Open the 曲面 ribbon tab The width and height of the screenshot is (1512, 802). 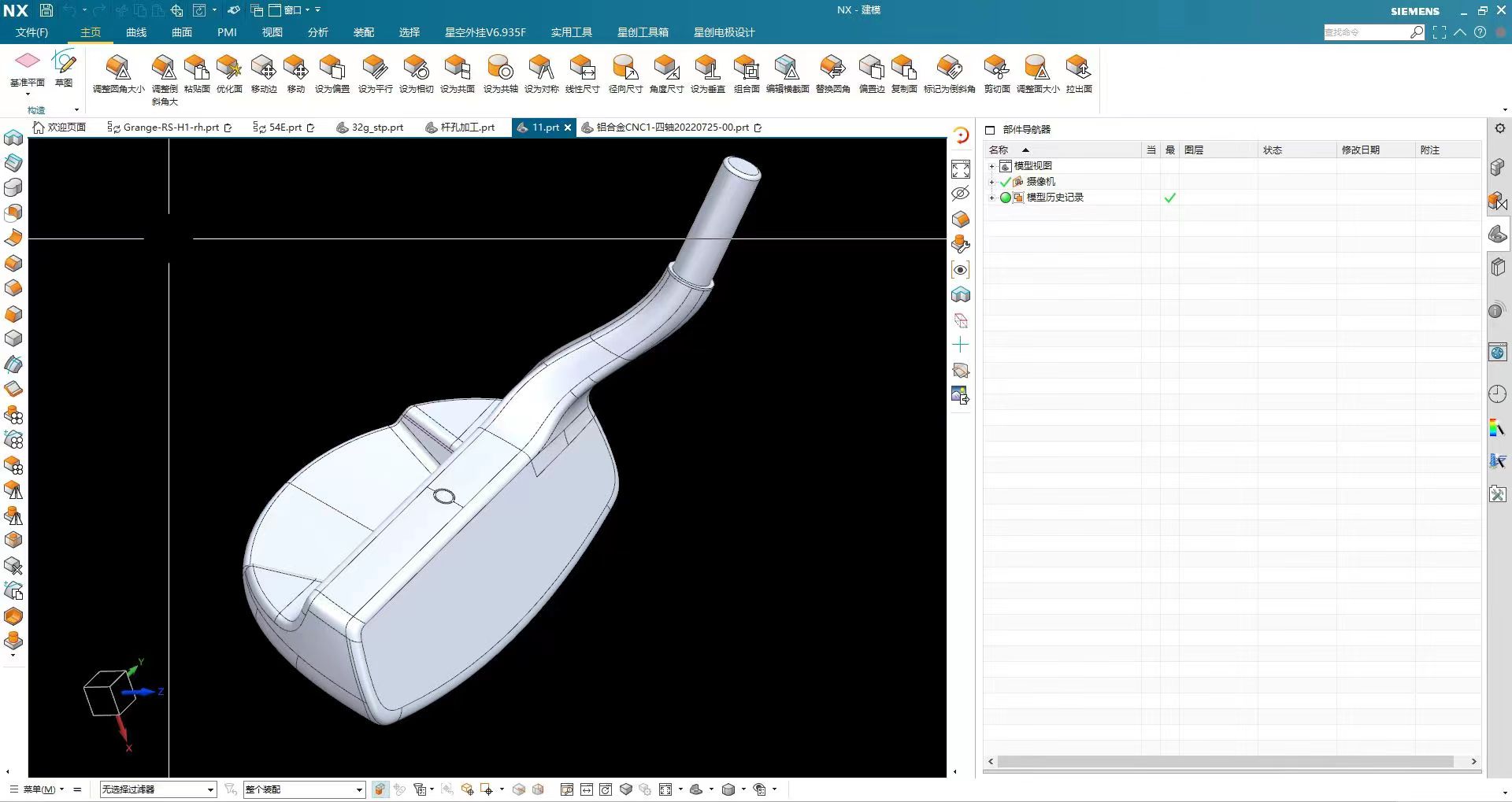pyautogui.click(x=182, y=32)
